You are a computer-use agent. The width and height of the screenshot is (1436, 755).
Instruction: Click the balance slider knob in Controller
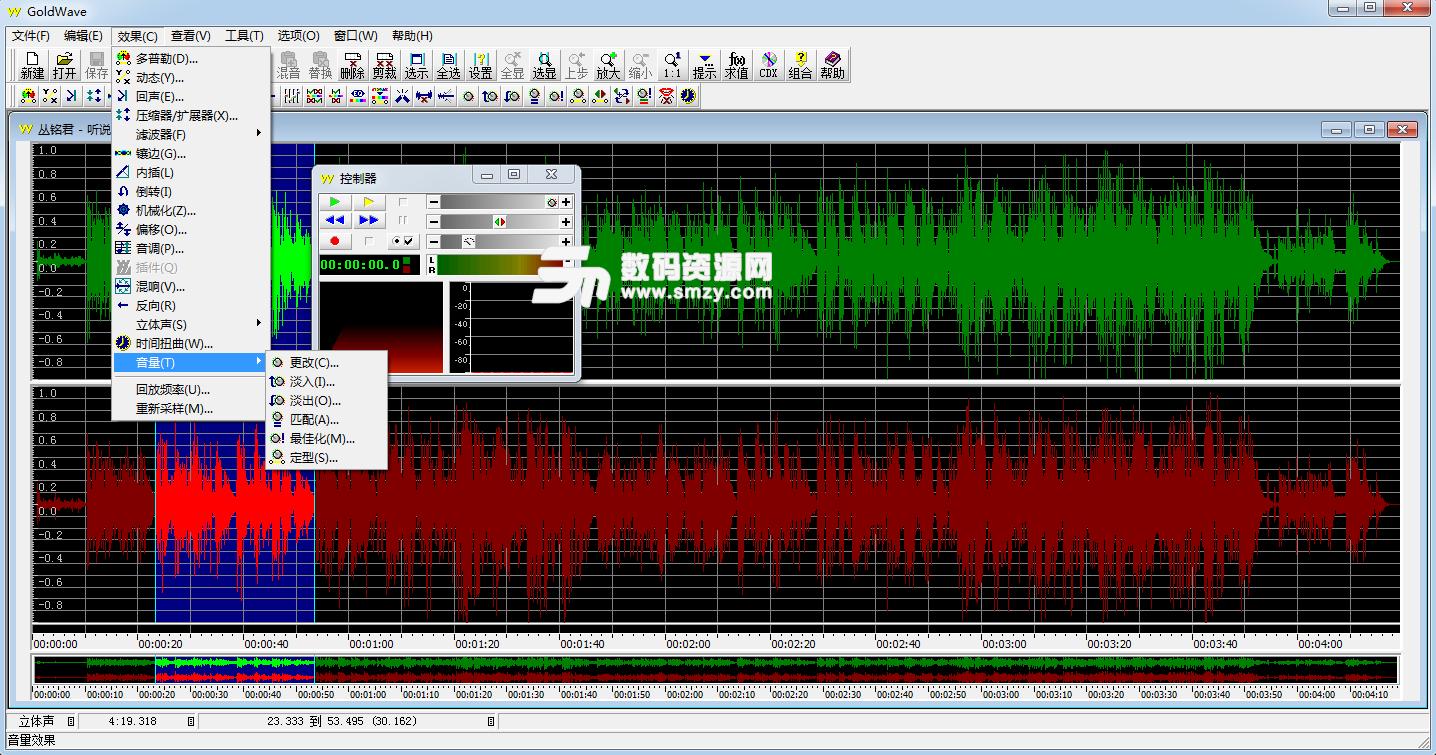click(500, 221)
